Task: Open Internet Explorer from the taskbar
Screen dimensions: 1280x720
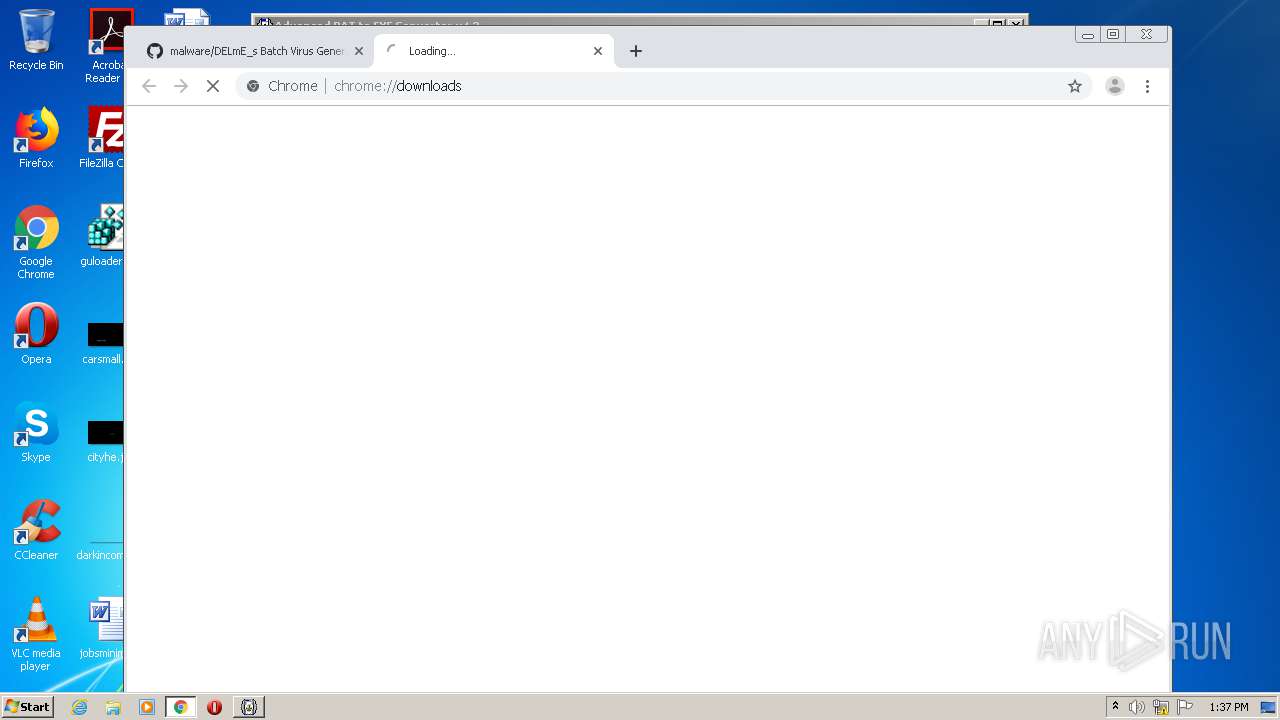Action: point(80,707)
